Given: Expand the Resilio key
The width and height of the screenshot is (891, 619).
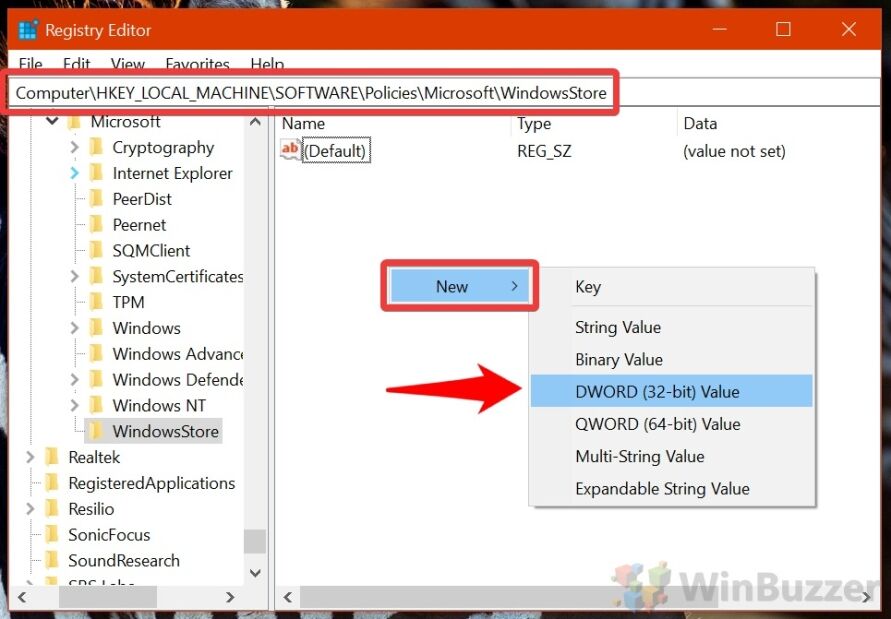Looking at the screenshot, I should (x=30, y=509).
